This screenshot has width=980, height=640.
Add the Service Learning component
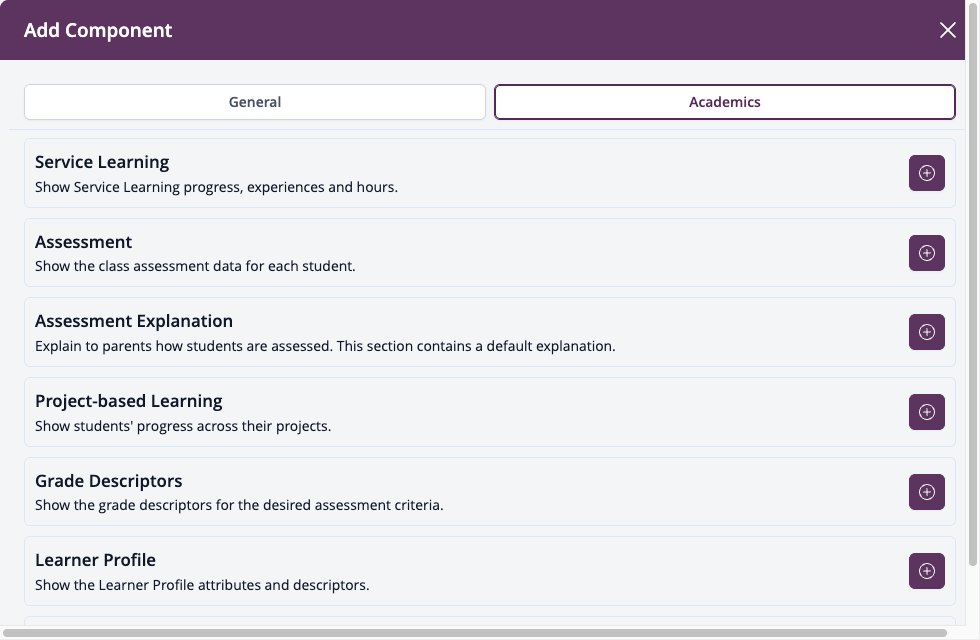[x=926, y=173]
